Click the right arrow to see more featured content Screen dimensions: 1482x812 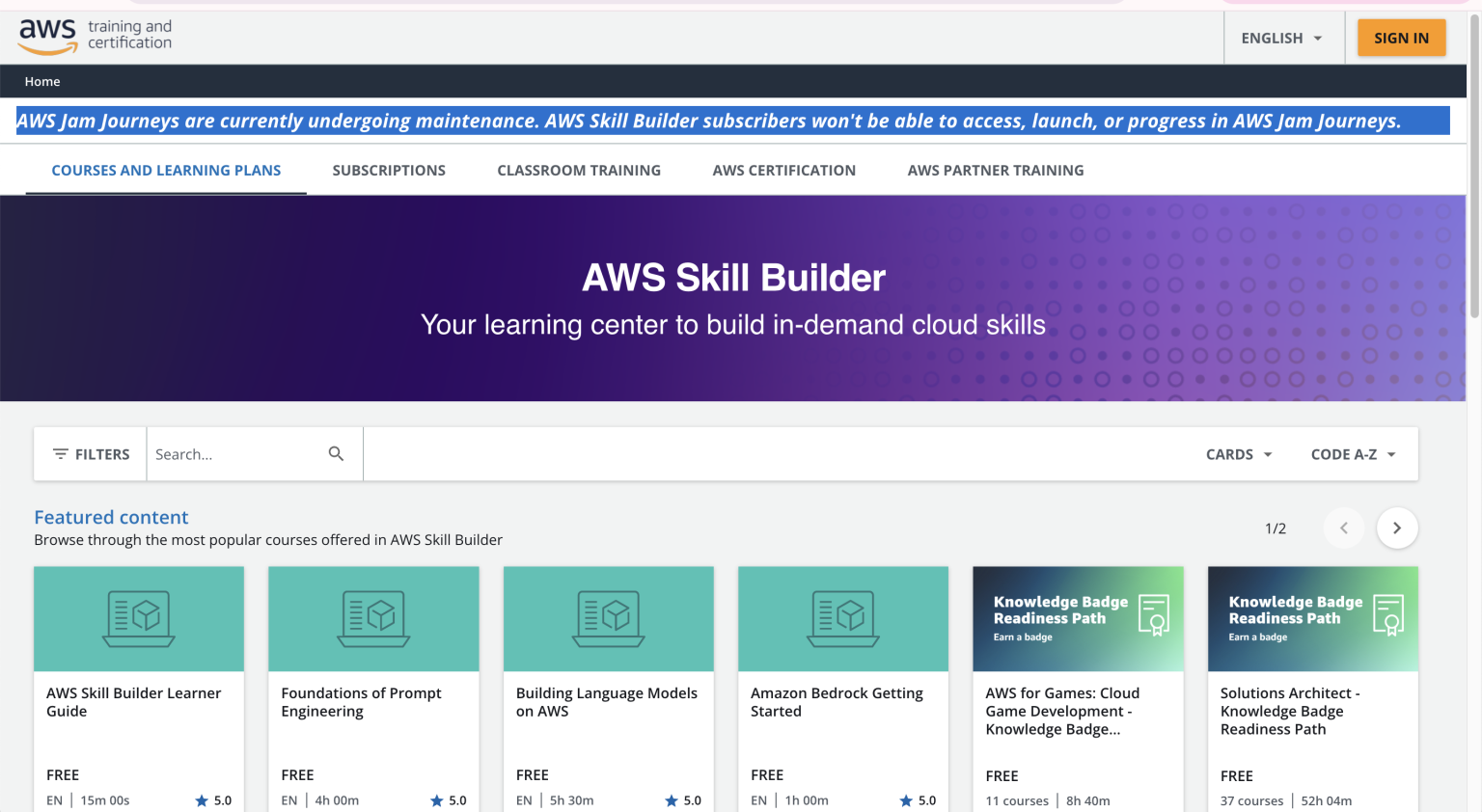pos(1397,528)
